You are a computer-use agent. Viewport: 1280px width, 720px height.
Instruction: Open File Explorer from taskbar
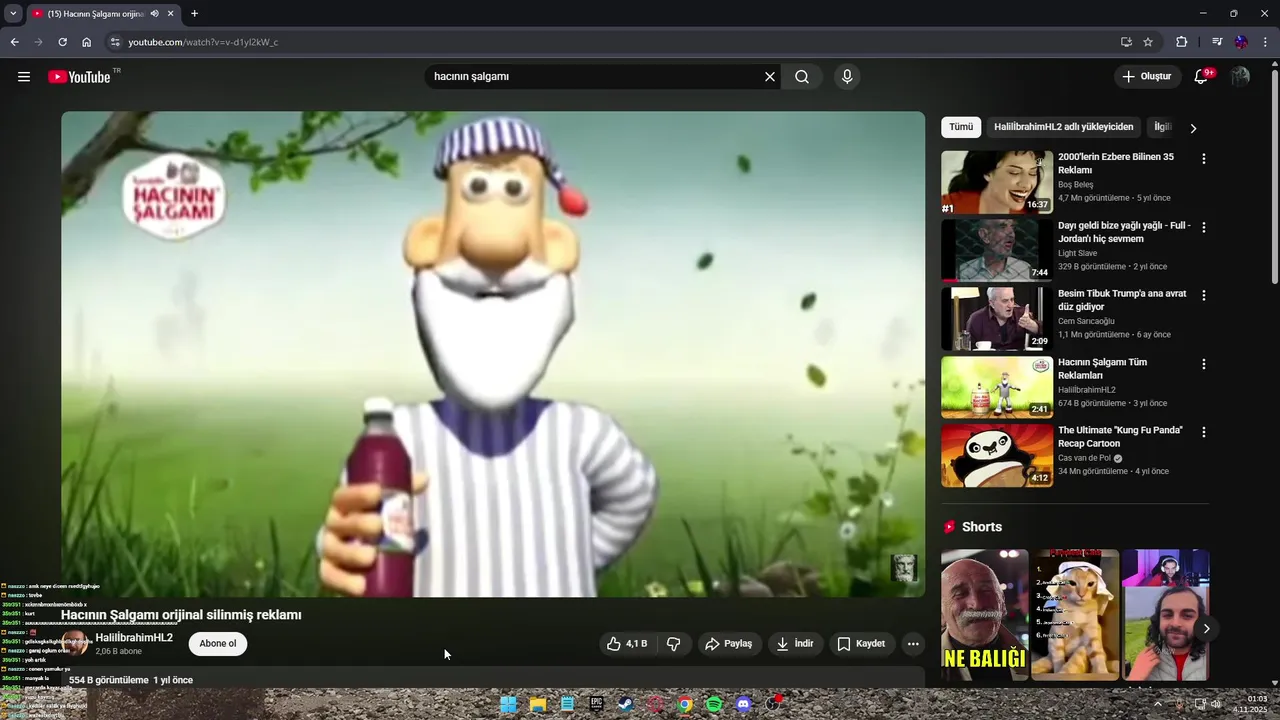[538, 704]
